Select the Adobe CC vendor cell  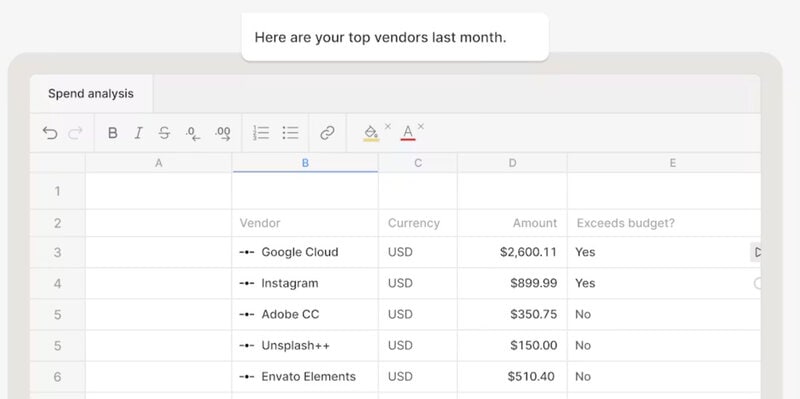pos(305,314)
